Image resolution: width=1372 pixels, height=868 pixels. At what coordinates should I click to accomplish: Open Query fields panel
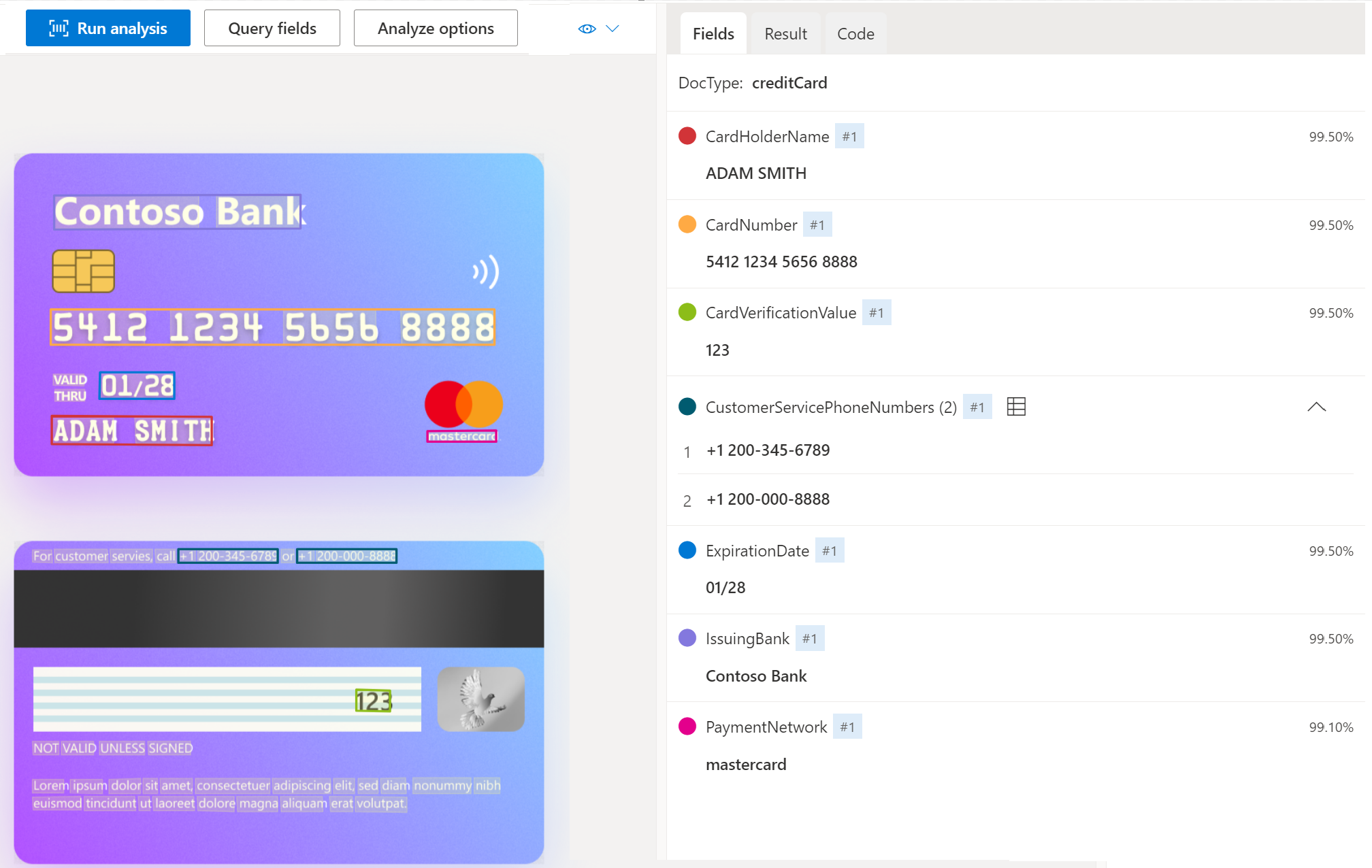[271, 27]
